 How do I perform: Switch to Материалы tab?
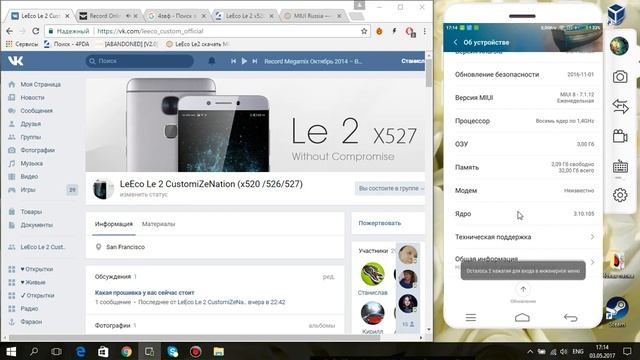pyautogui.click(x=158, y=224)
